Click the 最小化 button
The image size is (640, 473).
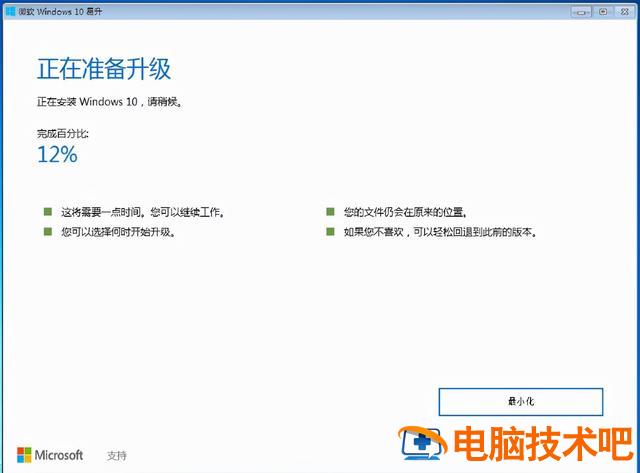pos(520,402)
